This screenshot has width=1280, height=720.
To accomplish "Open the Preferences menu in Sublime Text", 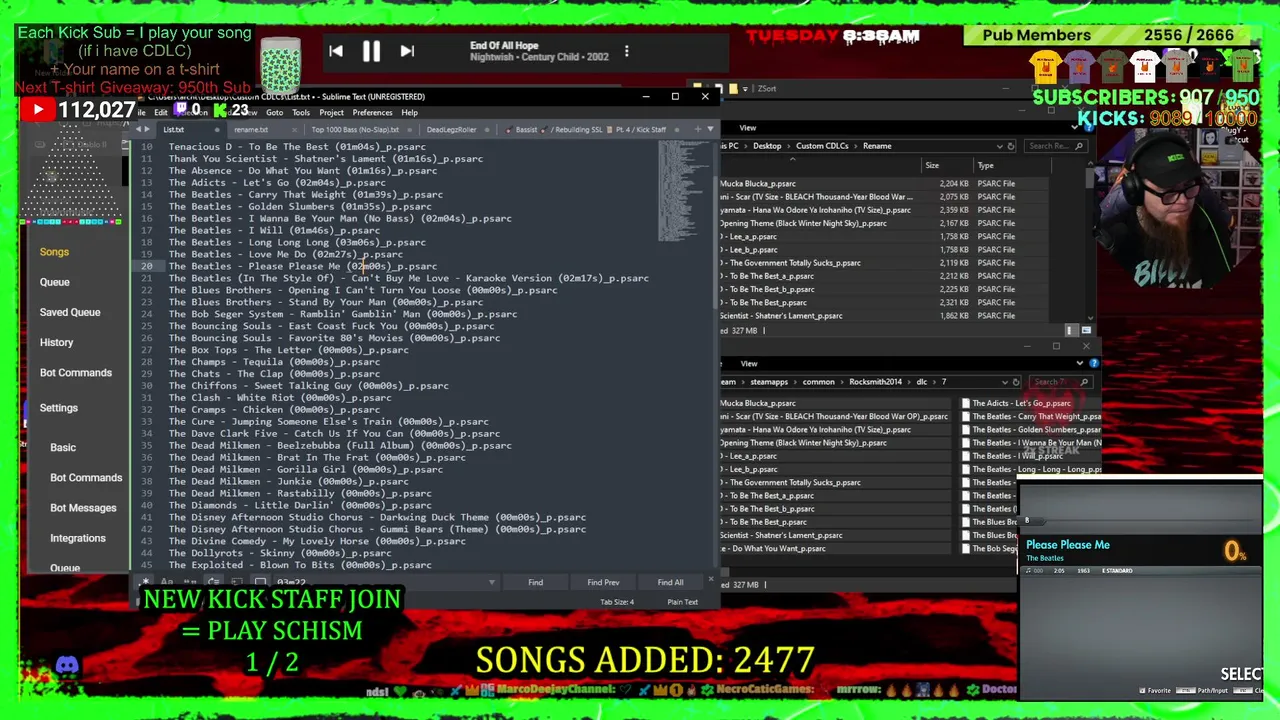I will (372, 112).
